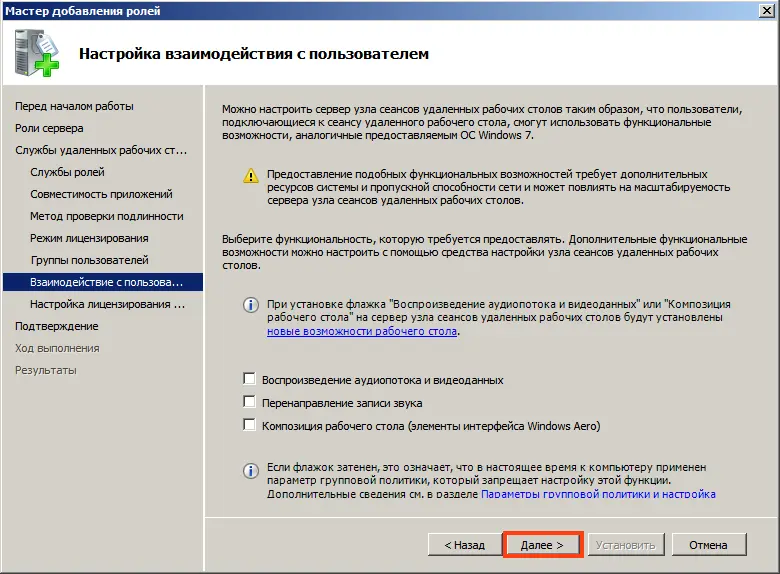Viewport: 780px width, 574px height.
Task: Jump to "Подтверждение" step
Action: pos(57,326)
